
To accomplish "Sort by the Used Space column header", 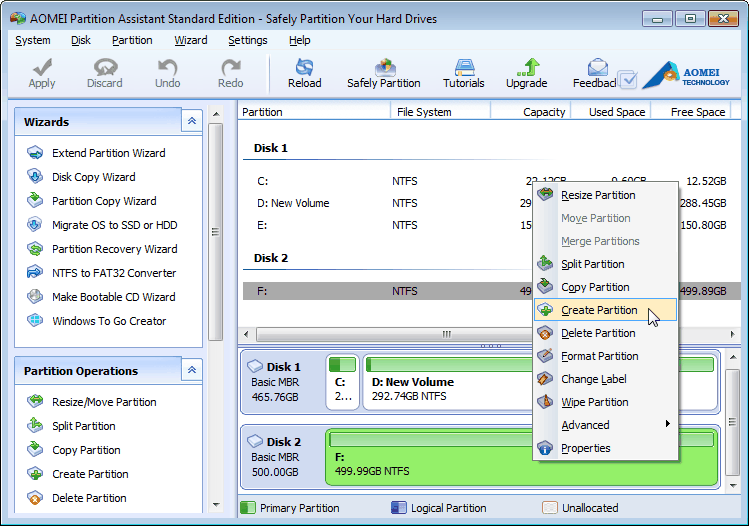I will [610, 112].
